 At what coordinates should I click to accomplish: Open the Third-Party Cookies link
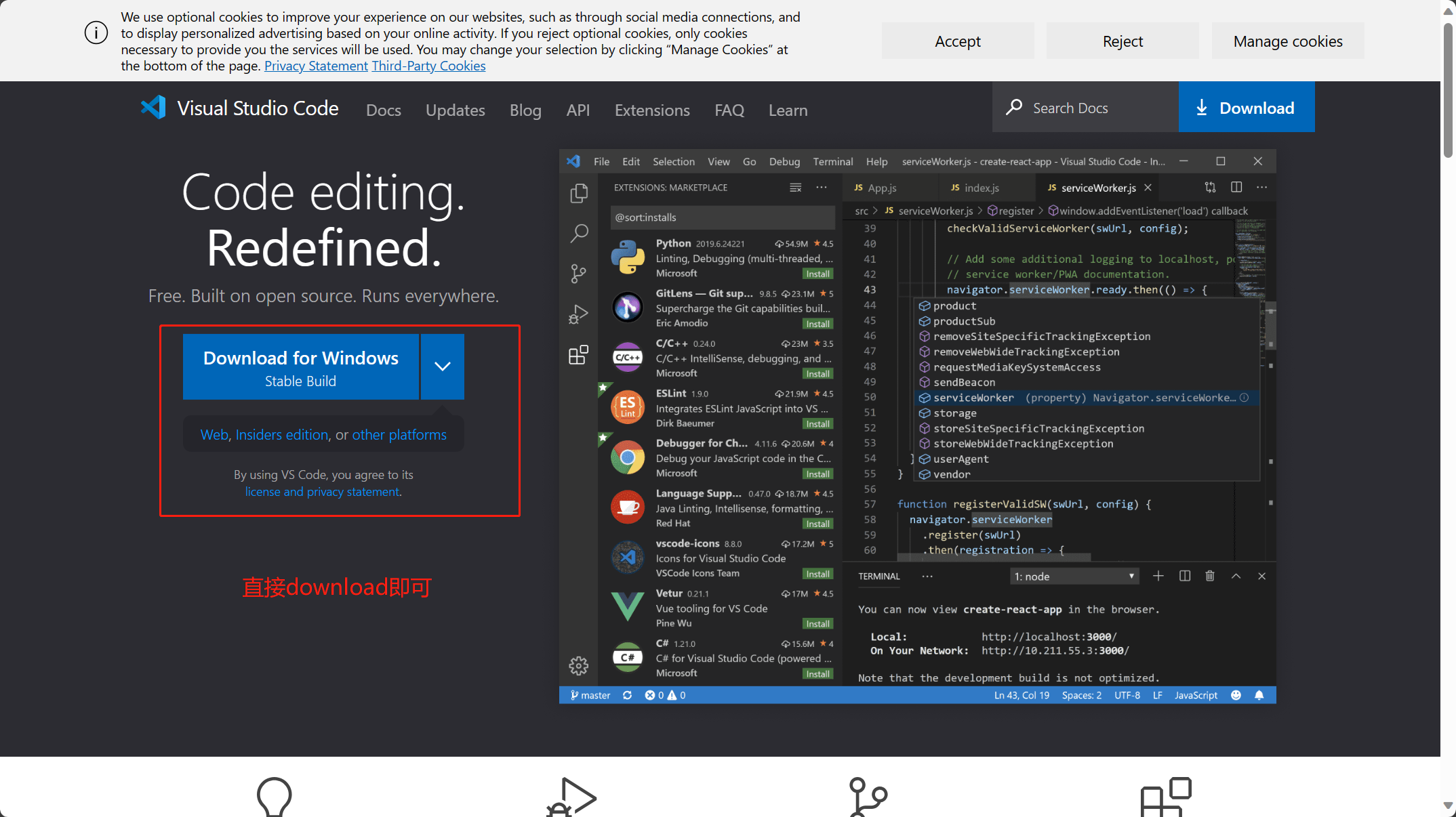point(428,66)
